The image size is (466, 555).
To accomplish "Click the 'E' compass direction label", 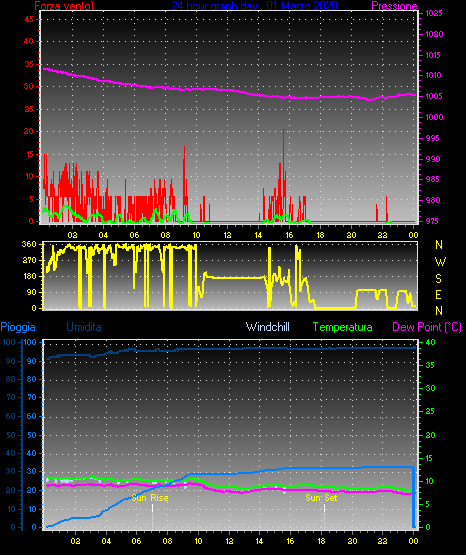I will point(439,294).
